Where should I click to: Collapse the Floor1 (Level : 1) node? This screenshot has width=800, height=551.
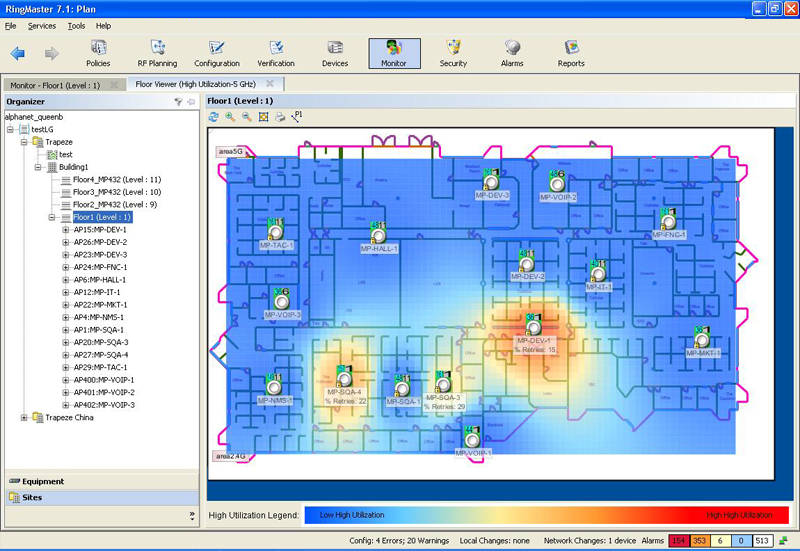[x=52, y=217]
